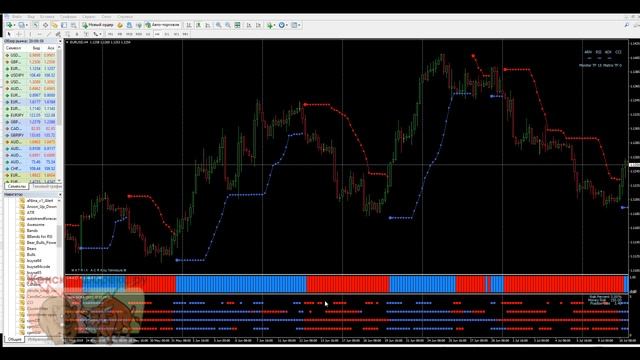Switch timeframe to H1
The image size is (640, 360).
tap(148, 34)
